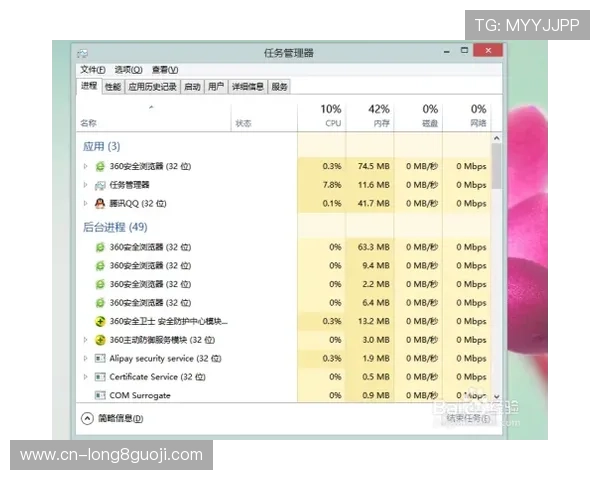This screenshot has width=600, height=480.
Task: Click the 360安全卫士 安全防护中心 icon
Action: tap(100, 321)
